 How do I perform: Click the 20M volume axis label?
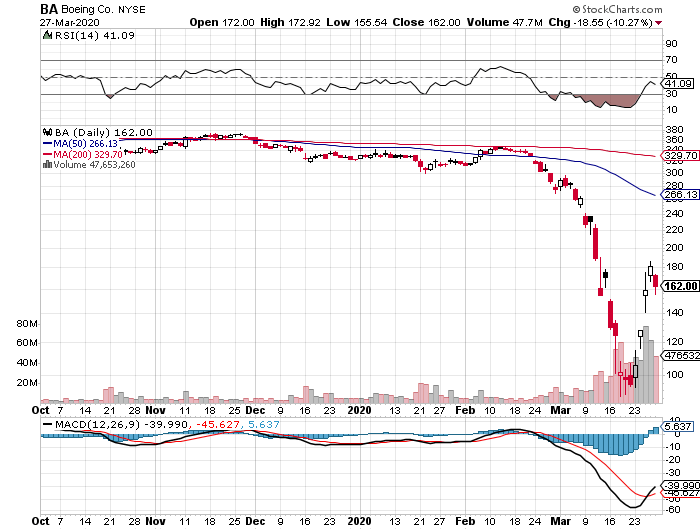pos(27,383)
